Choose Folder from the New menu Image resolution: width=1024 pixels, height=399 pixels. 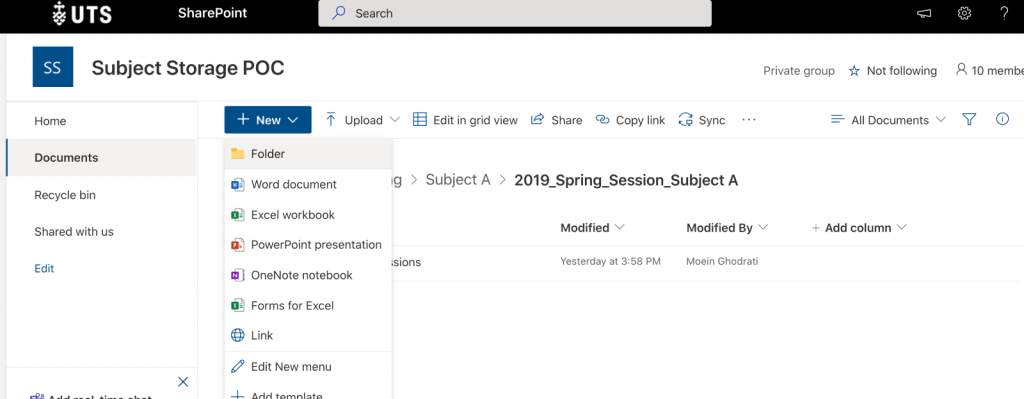point(308,154)
